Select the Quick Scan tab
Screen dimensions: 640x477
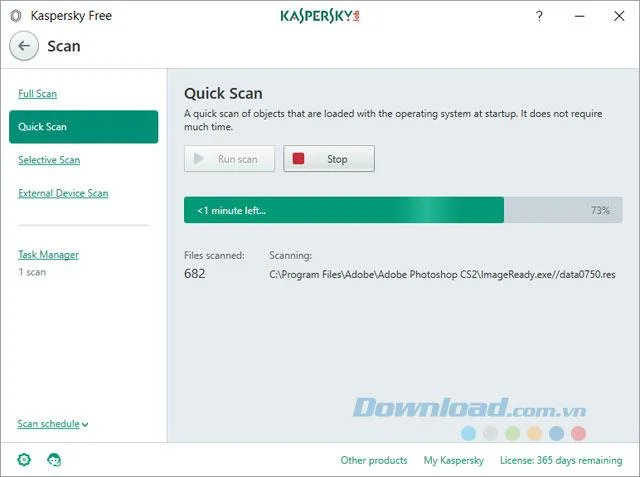pos(84,126)
